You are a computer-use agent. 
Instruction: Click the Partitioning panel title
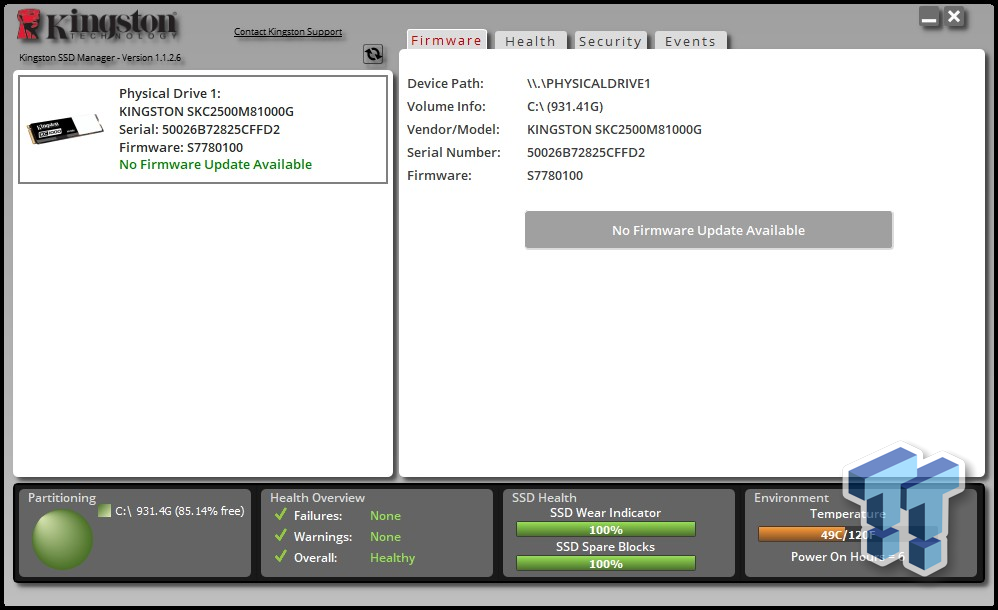pyautogui.click(x=62, y=498)
